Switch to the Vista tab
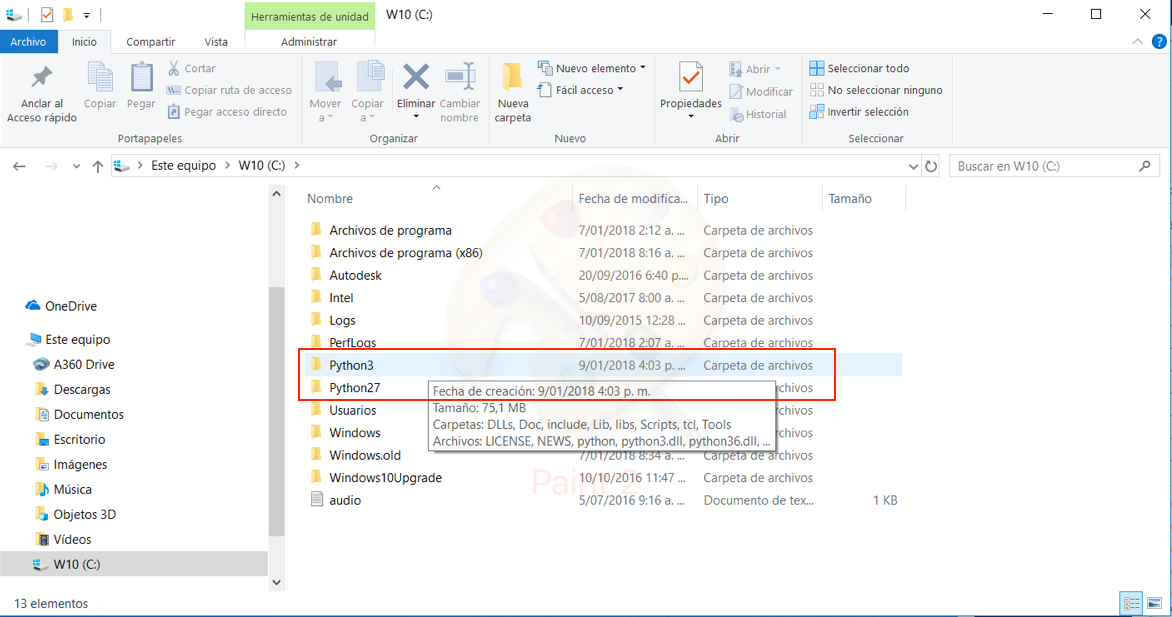Screen dimensions: 1172x617 (x=216, y=42)
